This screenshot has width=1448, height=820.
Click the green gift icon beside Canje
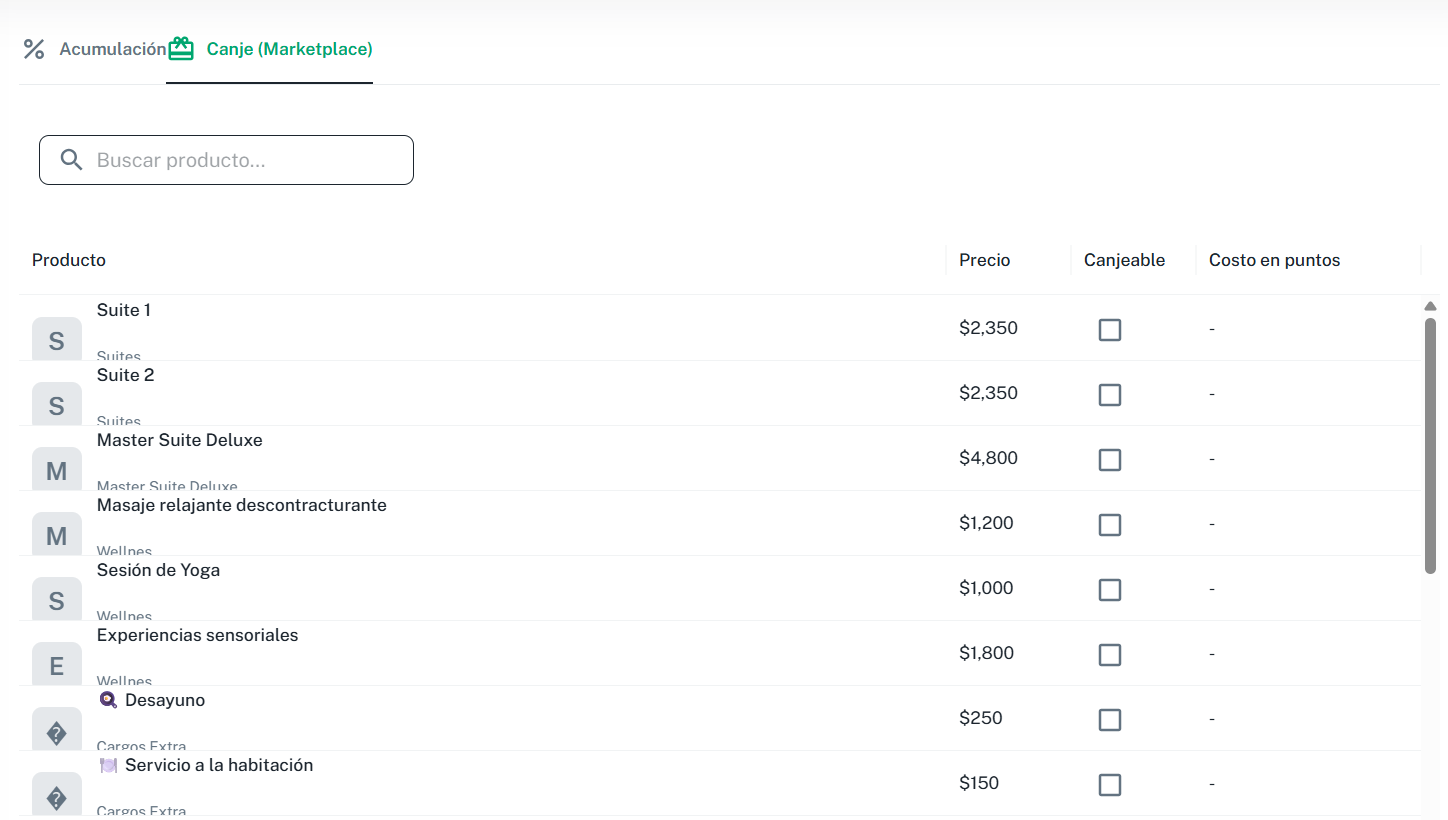[181, 47]
